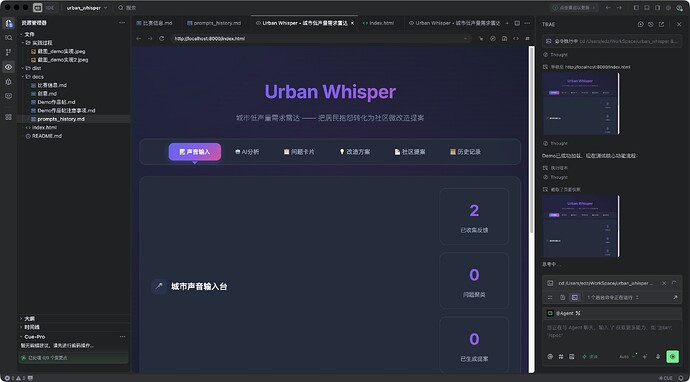
Task: Open chat history in TRAE panel
Action: tap(651, 25)
